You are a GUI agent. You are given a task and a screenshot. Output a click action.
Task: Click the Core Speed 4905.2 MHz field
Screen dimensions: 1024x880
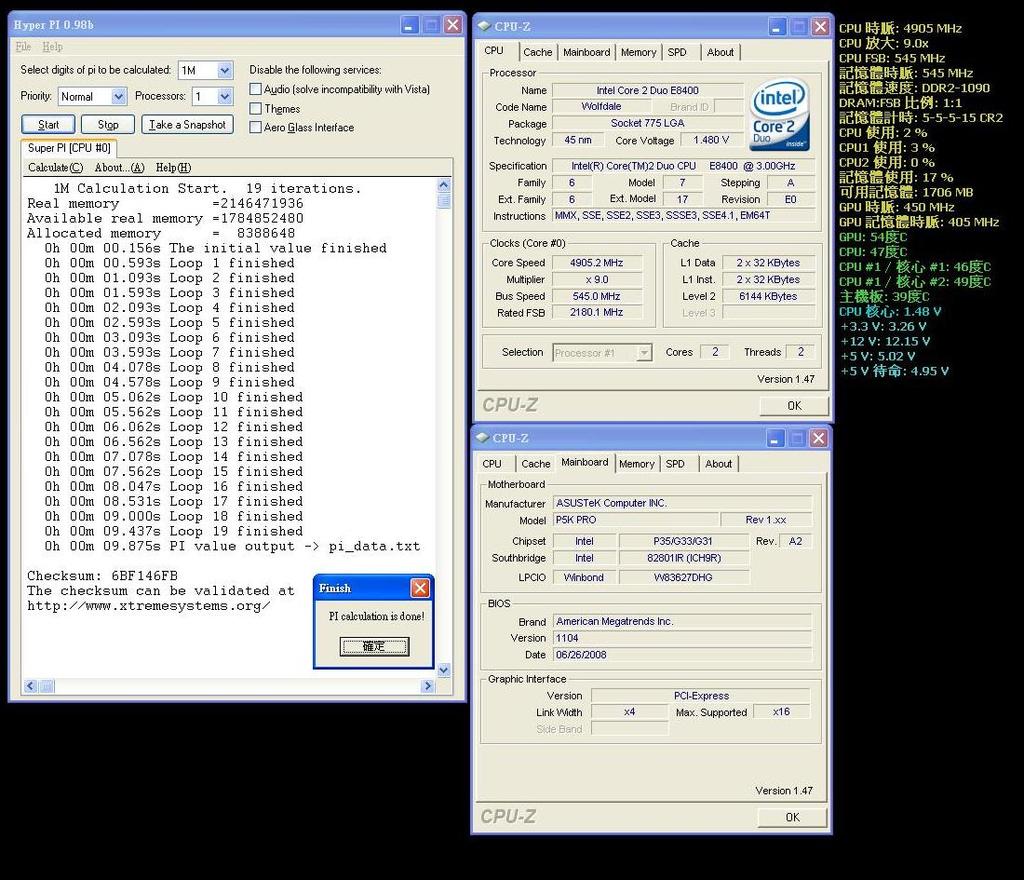[x=597, y=263]
